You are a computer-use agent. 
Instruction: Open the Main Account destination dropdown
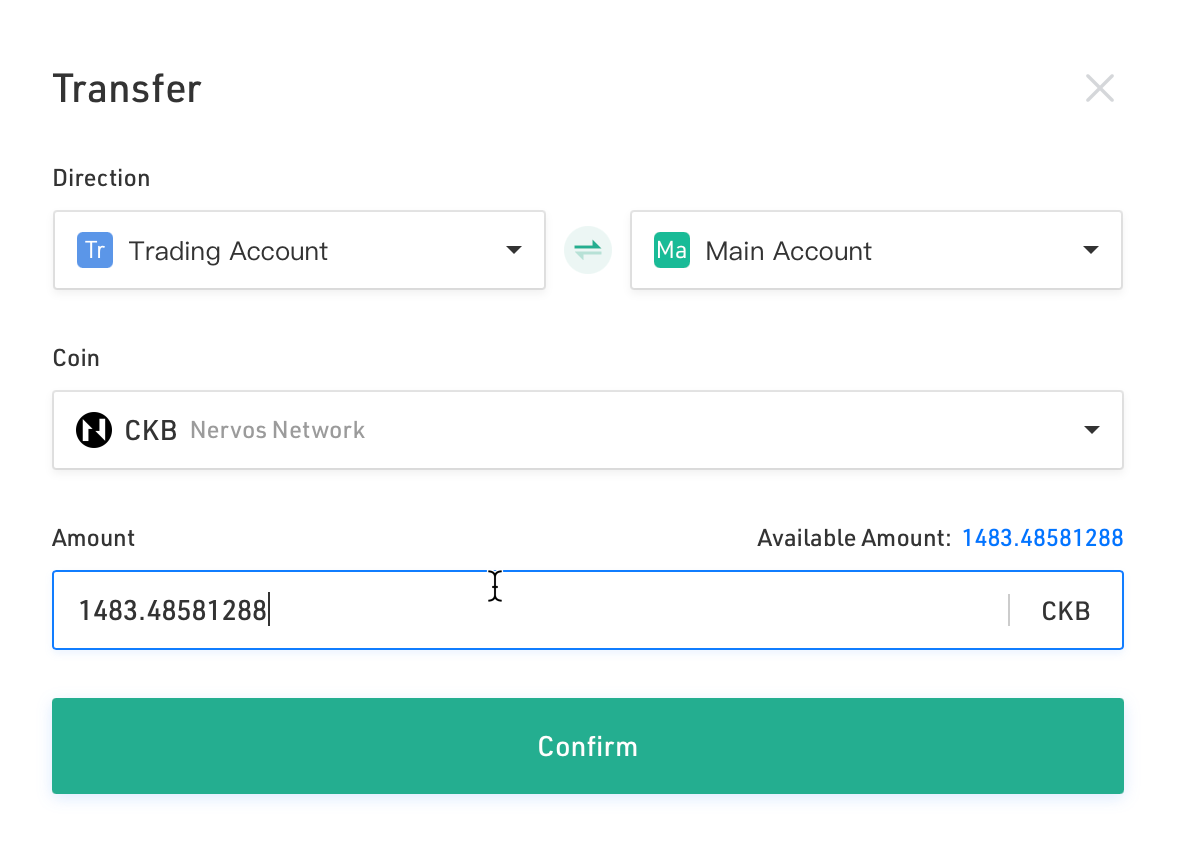[876, 250]
